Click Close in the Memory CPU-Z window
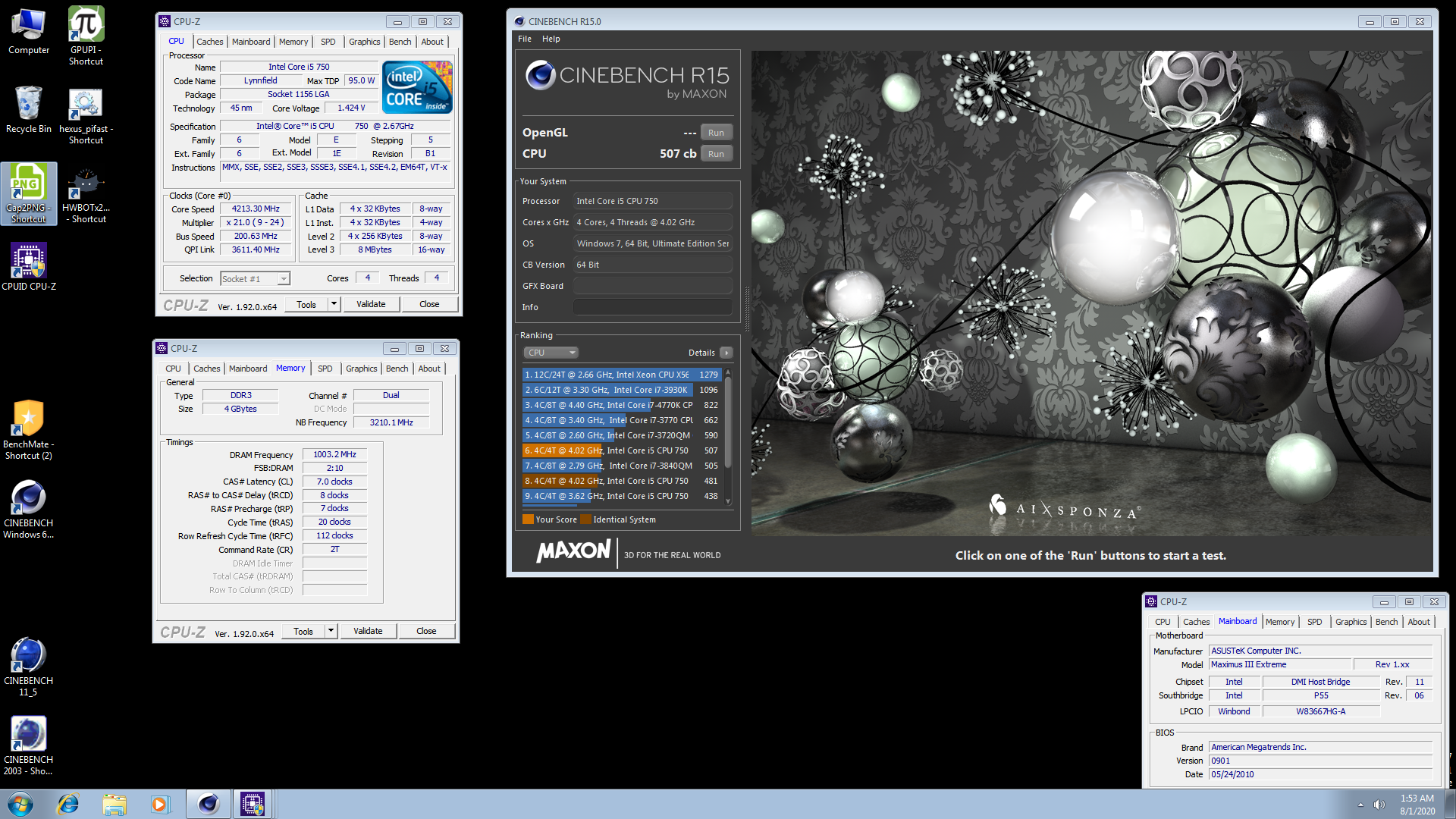 pyautogui.click(x=426, y=631)
